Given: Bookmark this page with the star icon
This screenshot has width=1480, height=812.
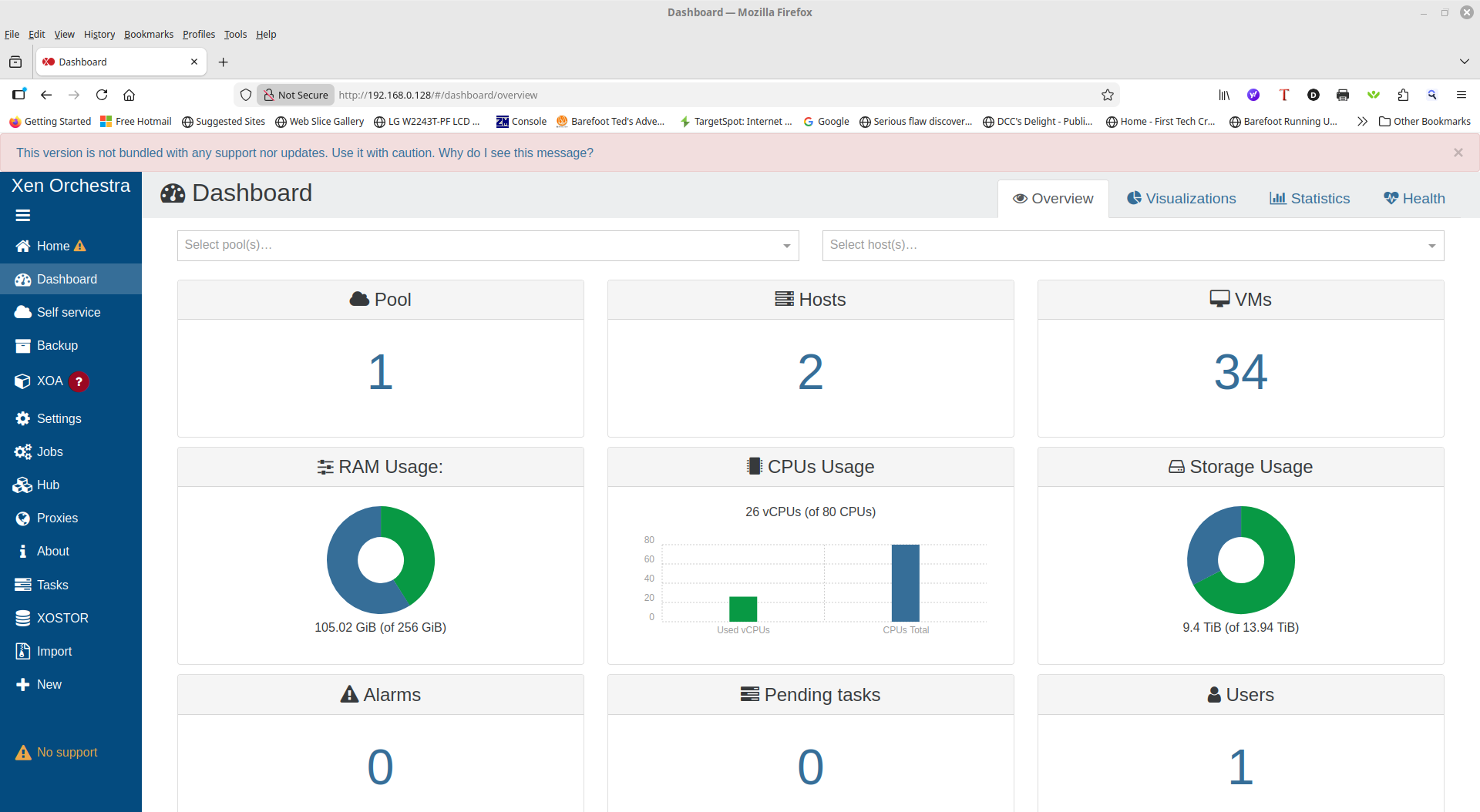Looking at the screenshot, I should pos(1107,95).
